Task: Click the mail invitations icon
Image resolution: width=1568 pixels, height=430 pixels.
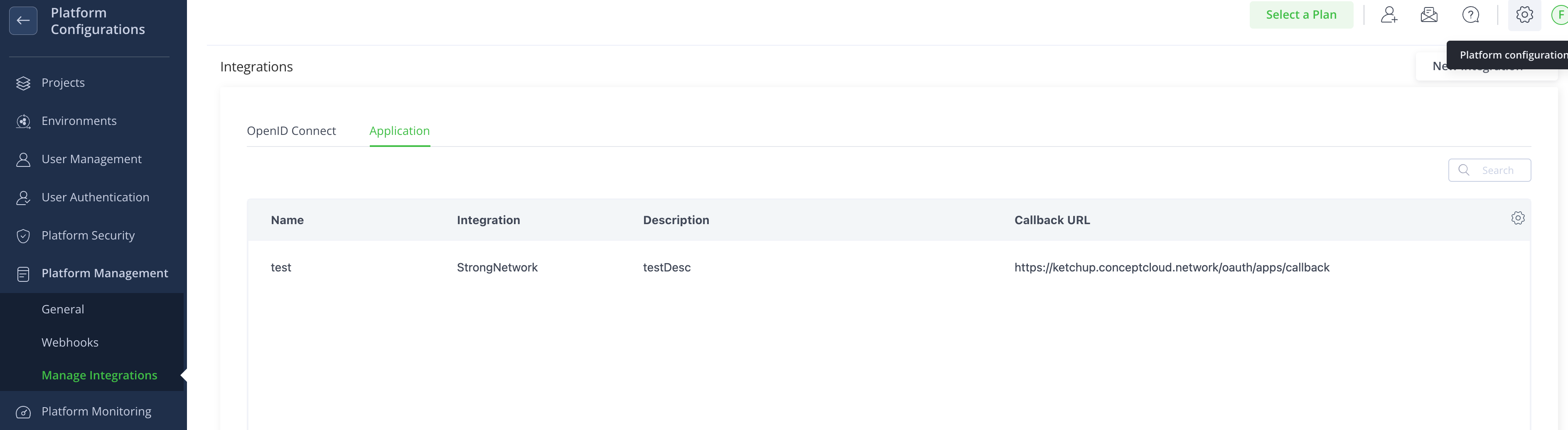Action: click(x=1429, y=14)
